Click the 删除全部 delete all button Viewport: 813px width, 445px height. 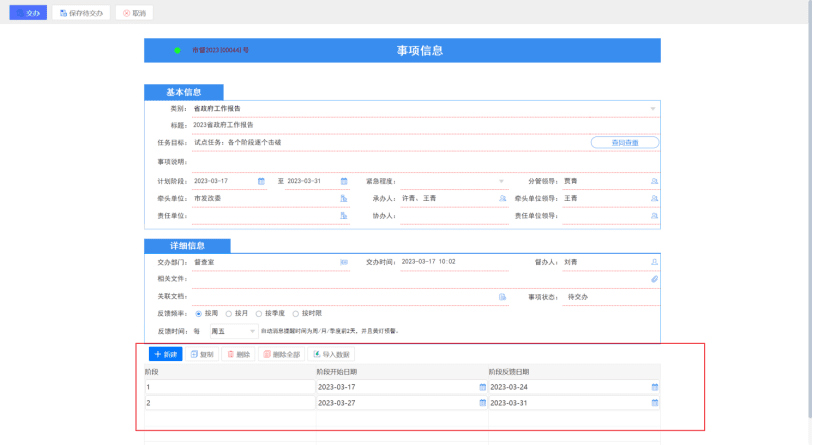(282, 354)
